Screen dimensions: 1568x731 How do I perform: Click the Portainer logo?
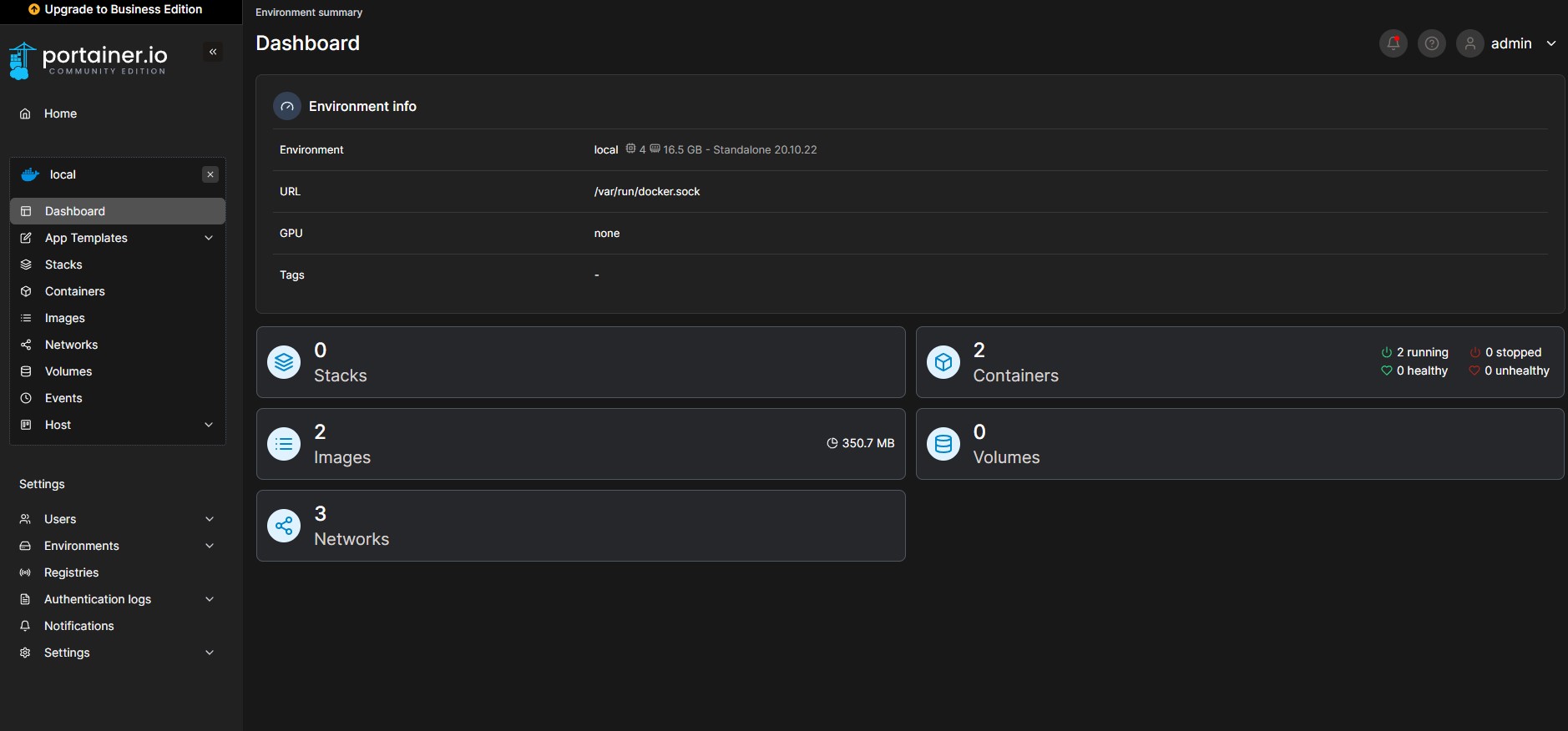click(x=88, y=60)
